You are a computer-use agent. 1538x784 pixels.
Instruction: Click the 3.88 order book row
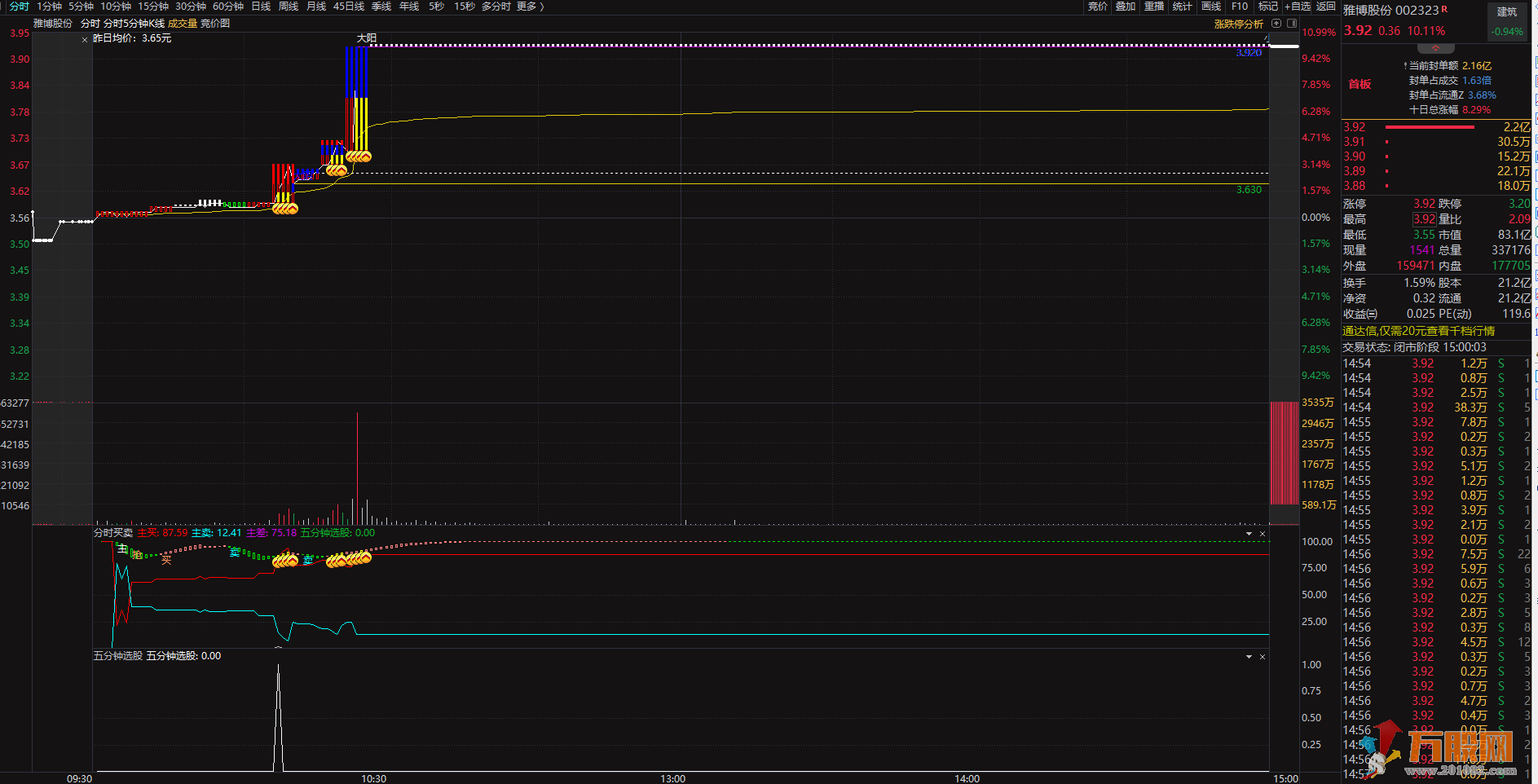point(1437,186)
